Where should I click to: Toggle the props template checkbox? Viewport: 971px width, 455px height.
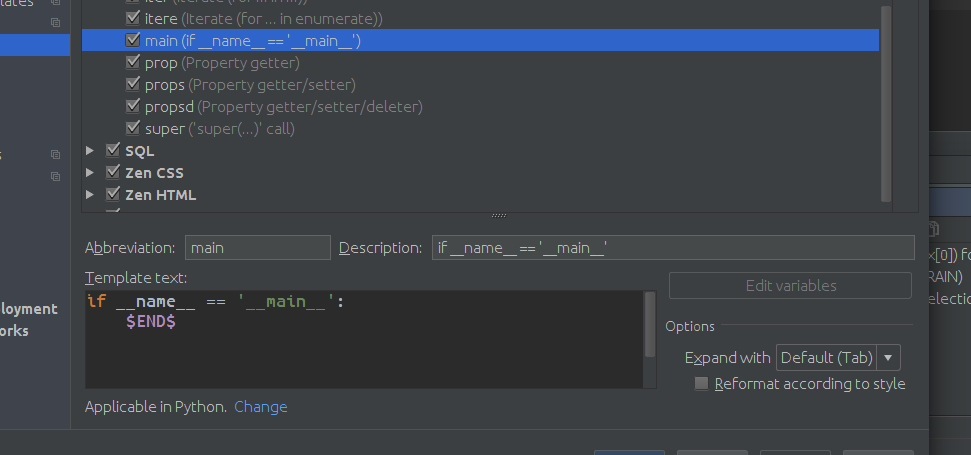pyautogui.click(x=133, y=84)
